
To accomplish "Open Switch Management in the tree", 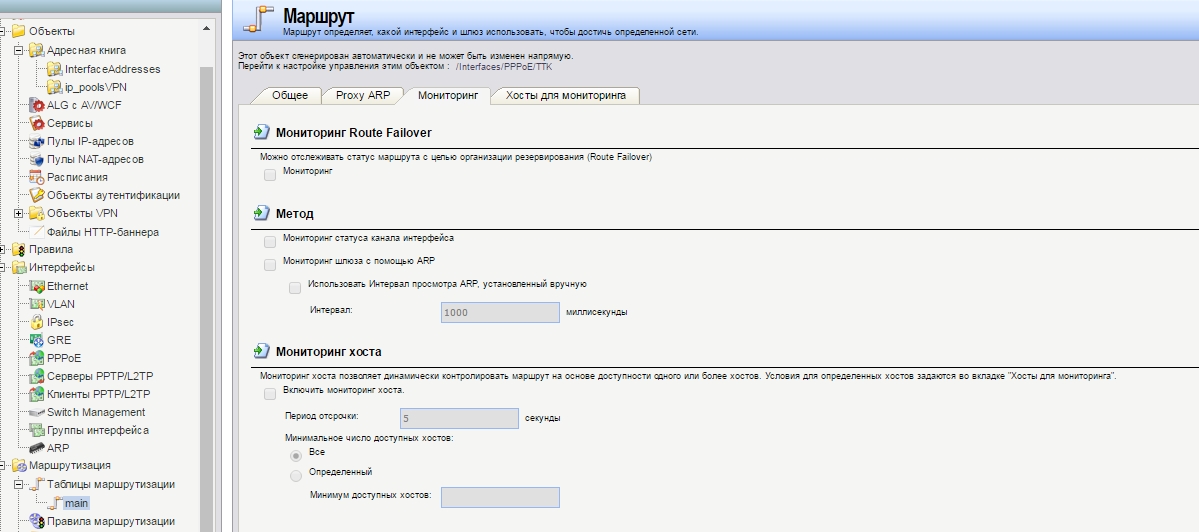I will (x=96, y=413).
